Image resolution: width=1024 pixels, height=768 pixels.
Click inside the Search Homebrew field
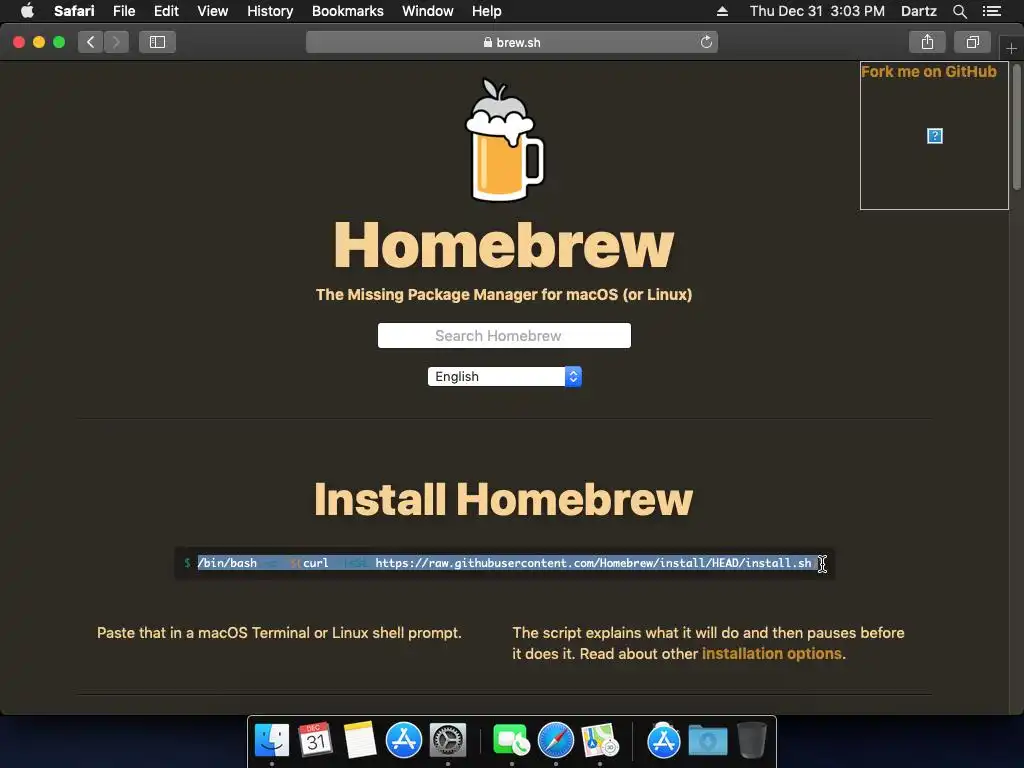pyautogui.click(x=504, y=336)
